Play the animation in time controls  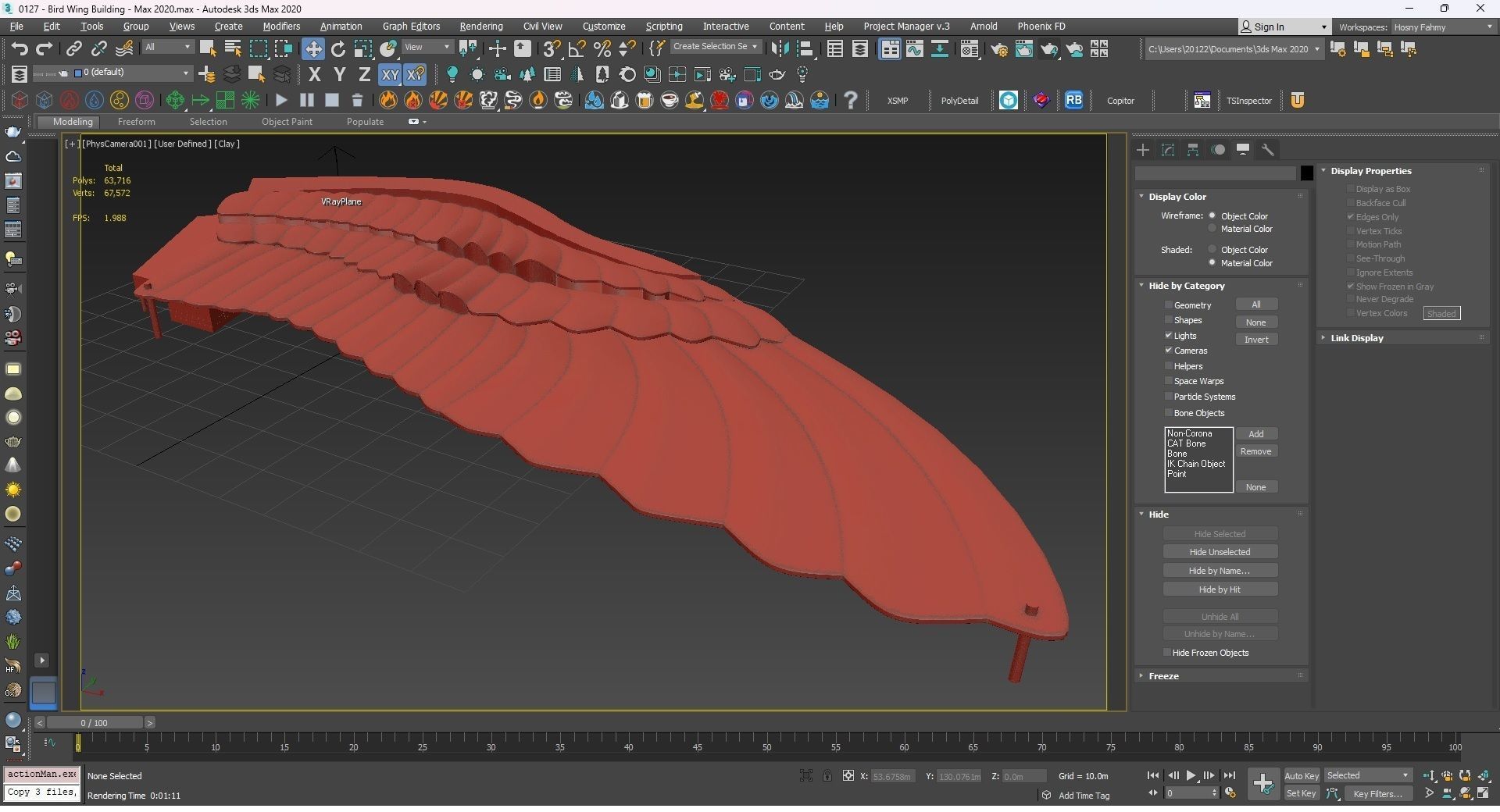pos(1191,775)
